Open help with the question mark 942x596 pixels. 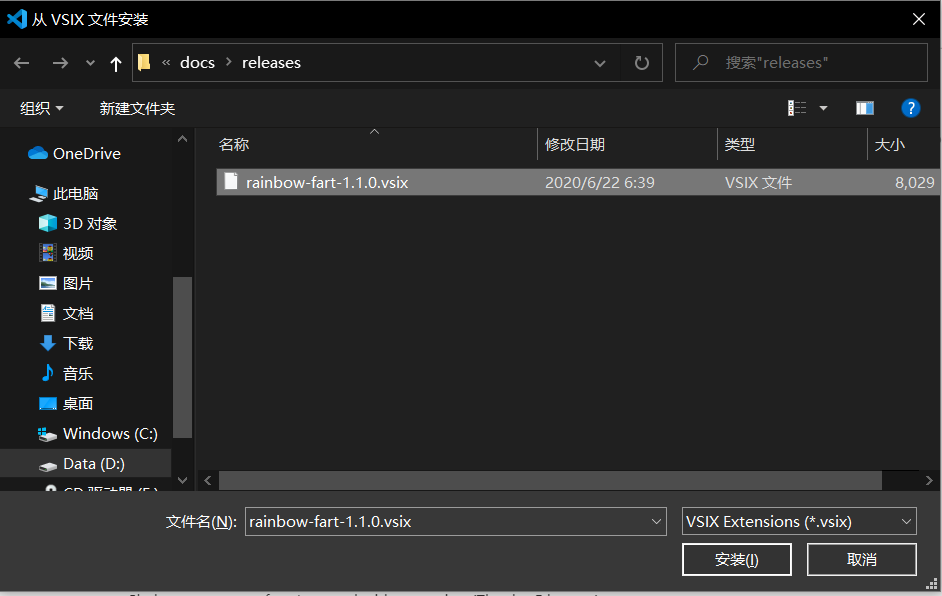(x=911, y=108)
